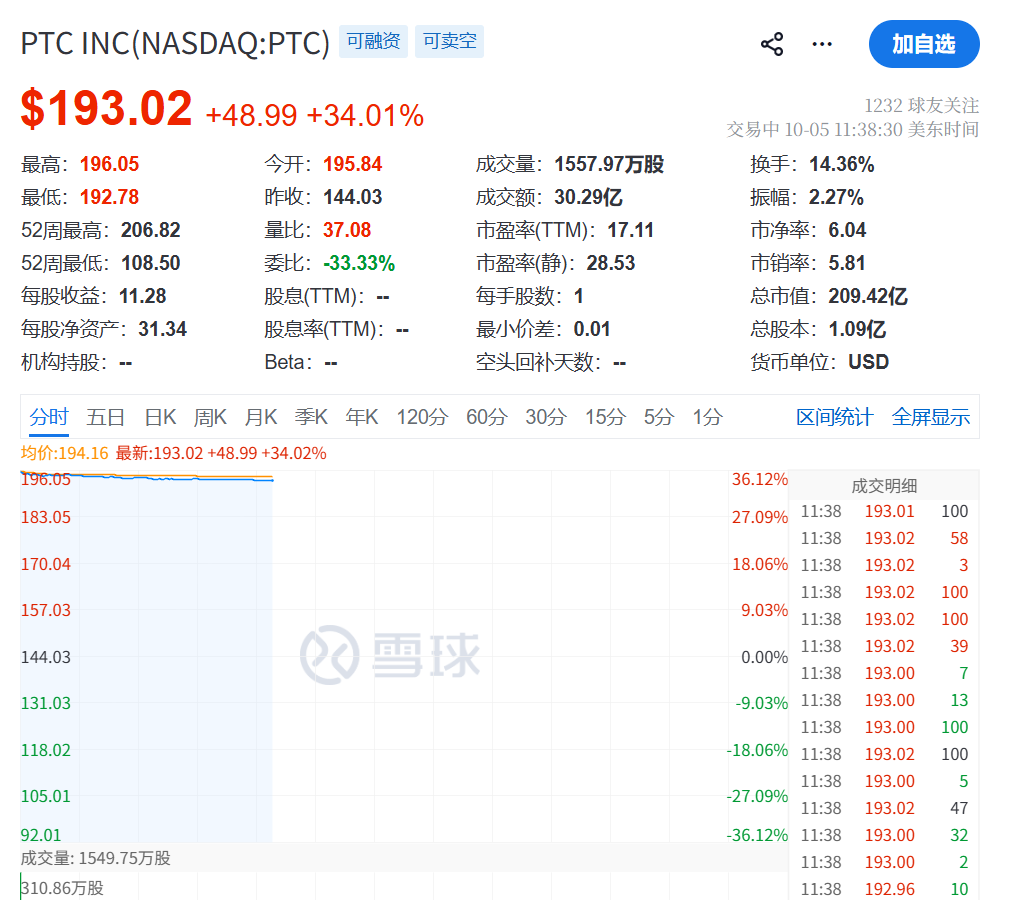This screenshot has width=1014, height=900.
Task: Select the 分时 chart tab
Action: 49,417
